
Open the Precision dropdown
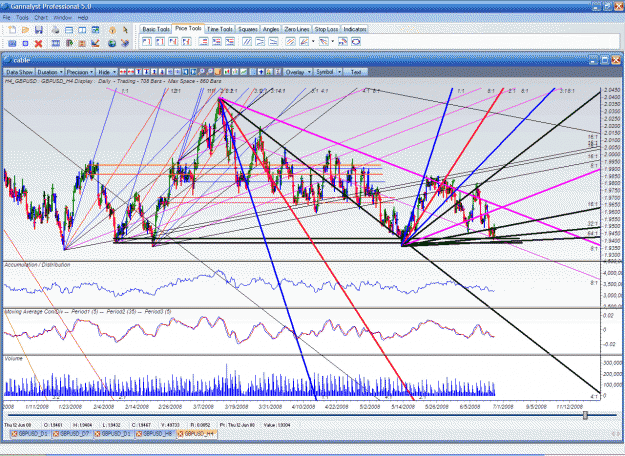(80, 72)
